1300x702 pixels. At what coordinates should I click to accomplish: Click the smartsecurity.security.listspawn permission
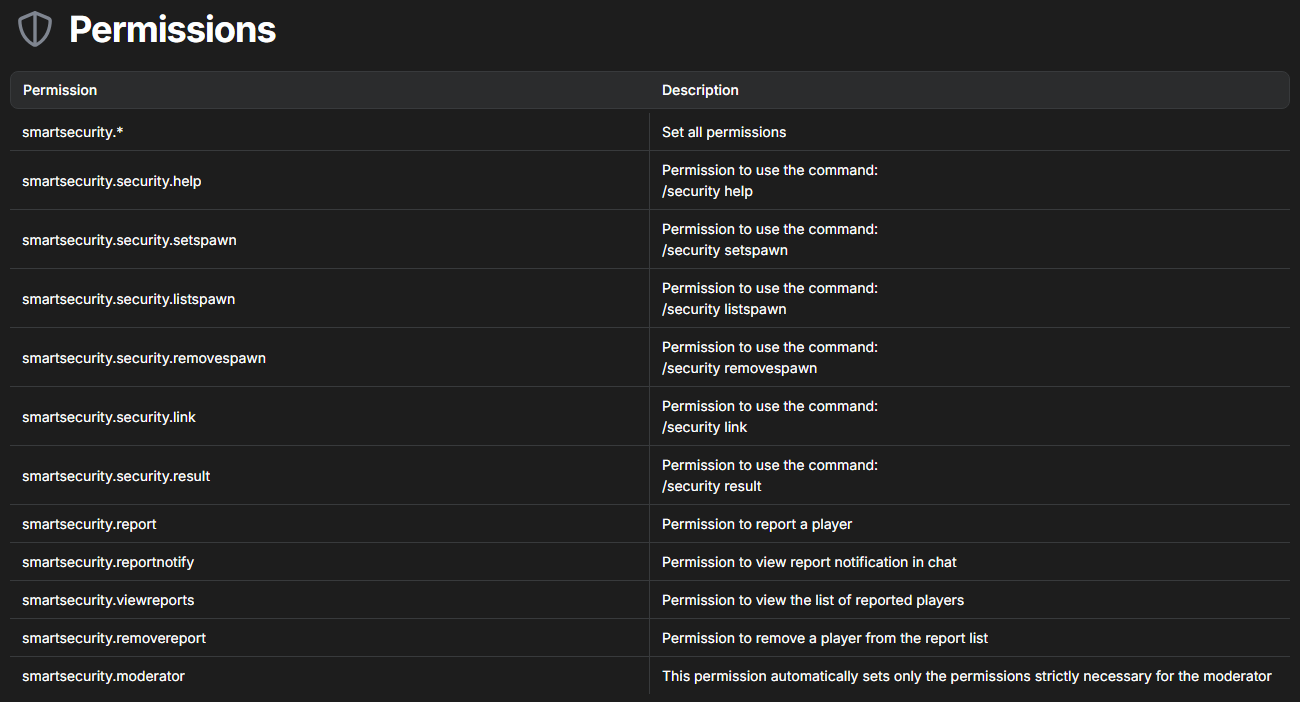point(128,299)
